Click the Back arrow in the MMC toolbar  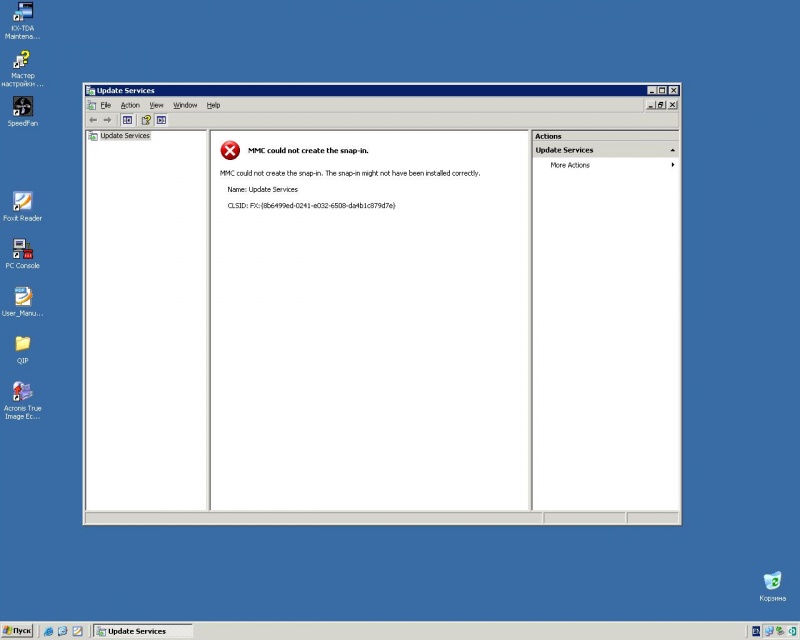coord(93,120)
